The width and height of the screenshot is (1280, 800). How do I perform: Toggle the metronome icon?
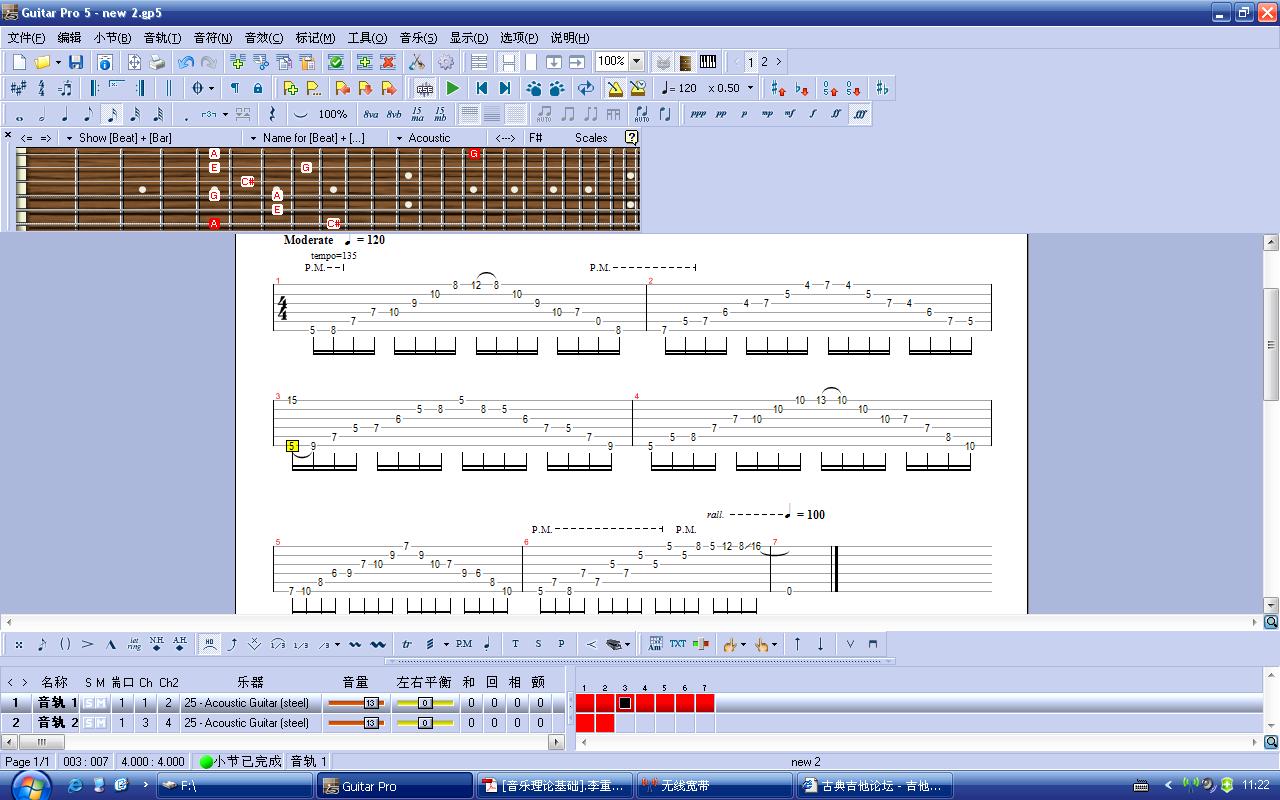pos(615,88)
